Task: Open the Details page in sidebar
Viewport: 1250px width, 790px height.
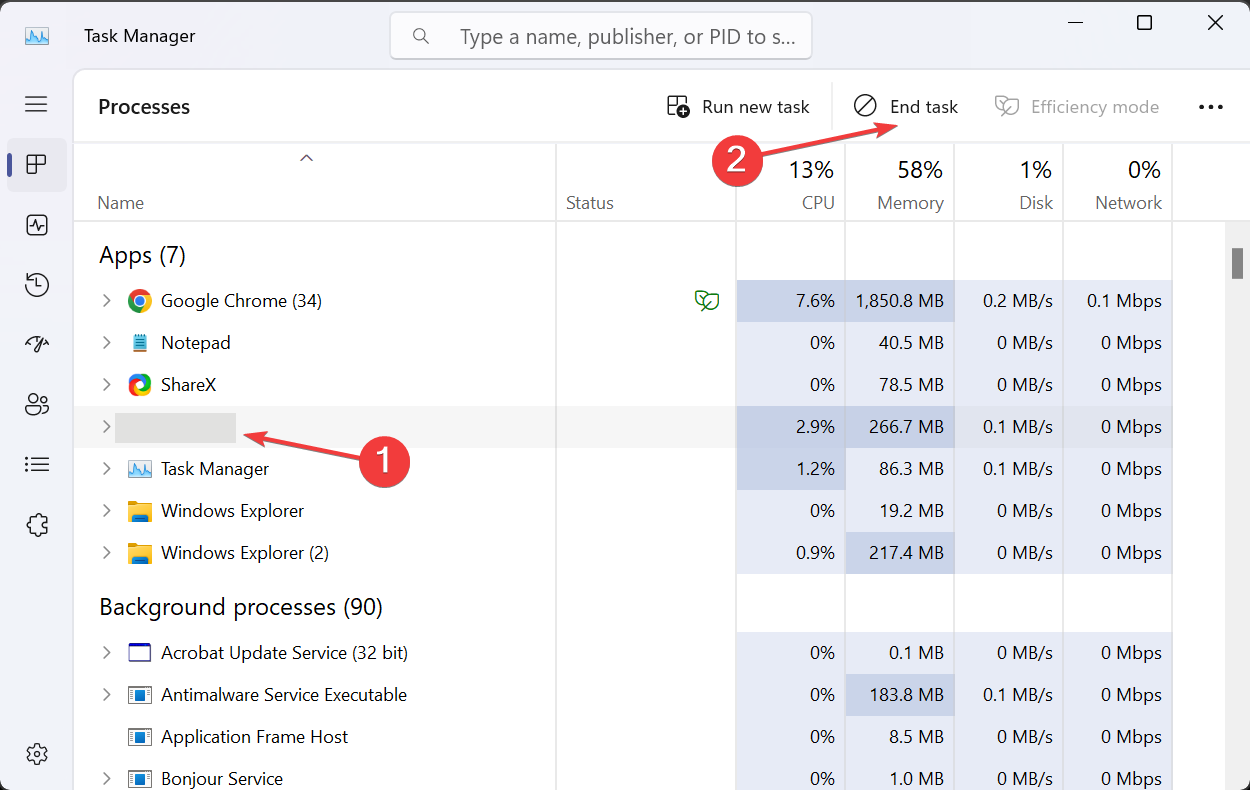Action: coord(37,464)
